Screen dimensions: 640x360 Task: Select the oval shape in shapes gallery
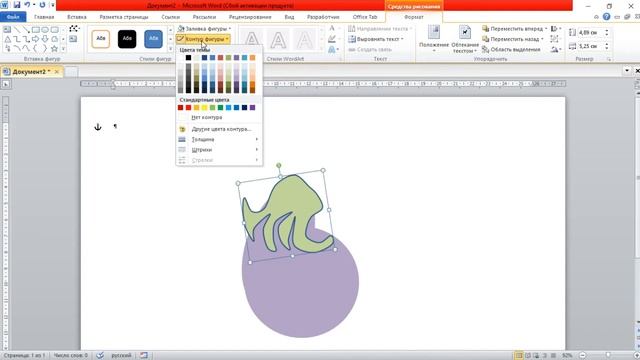[45, 30]
